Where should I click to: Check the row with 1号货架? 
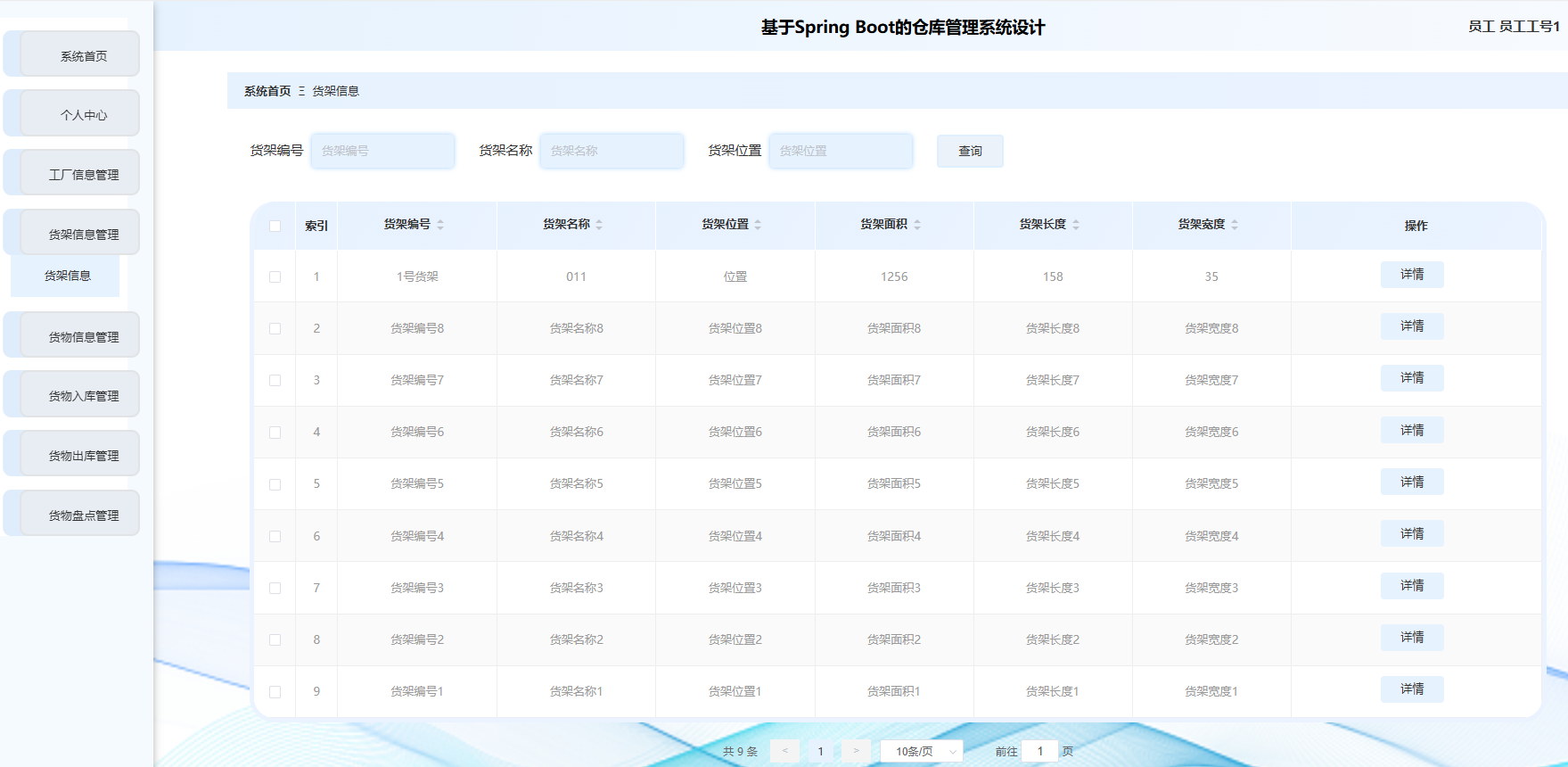[275, 276]
